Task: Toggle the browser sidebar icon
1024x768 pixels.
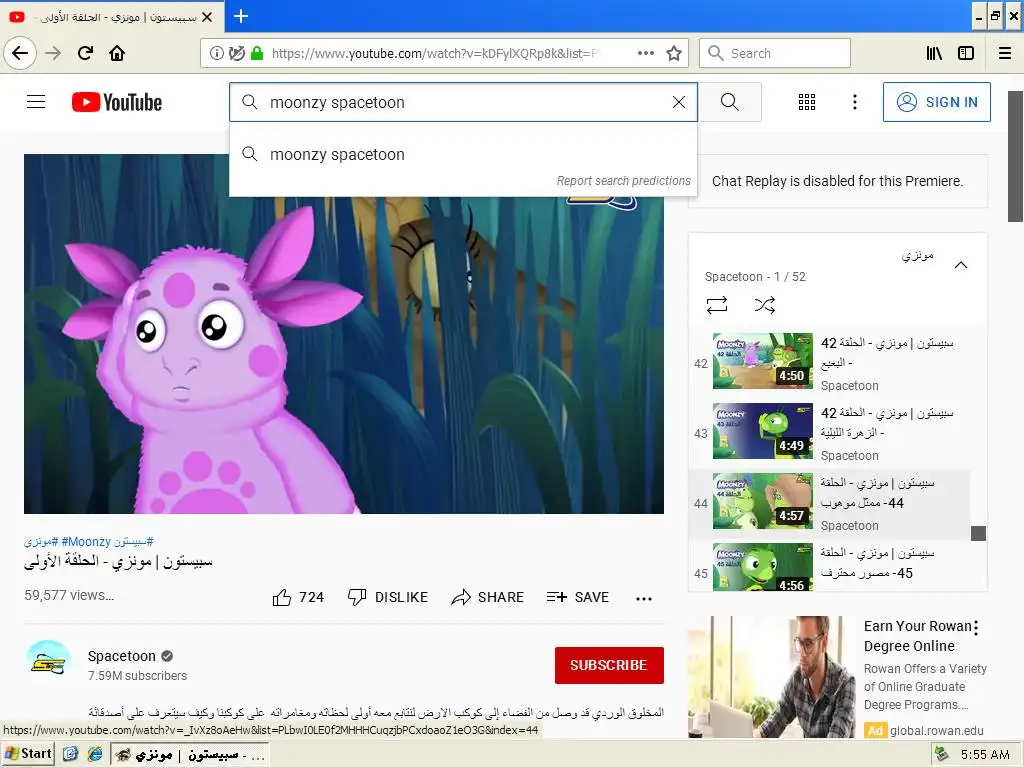Action: point(966,54)
